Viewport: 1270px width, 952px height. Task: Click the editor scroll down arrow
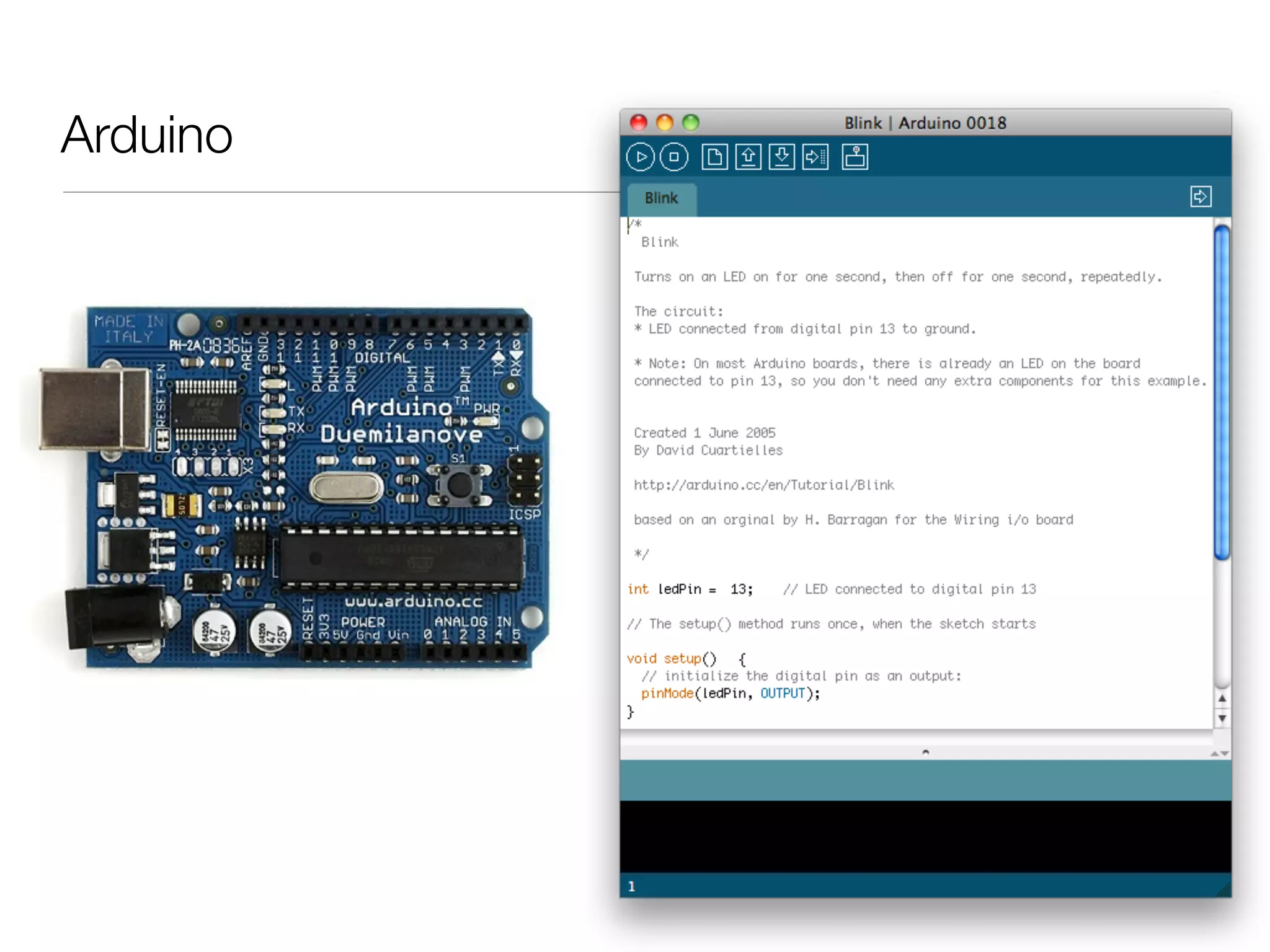tap(1222, 718)
